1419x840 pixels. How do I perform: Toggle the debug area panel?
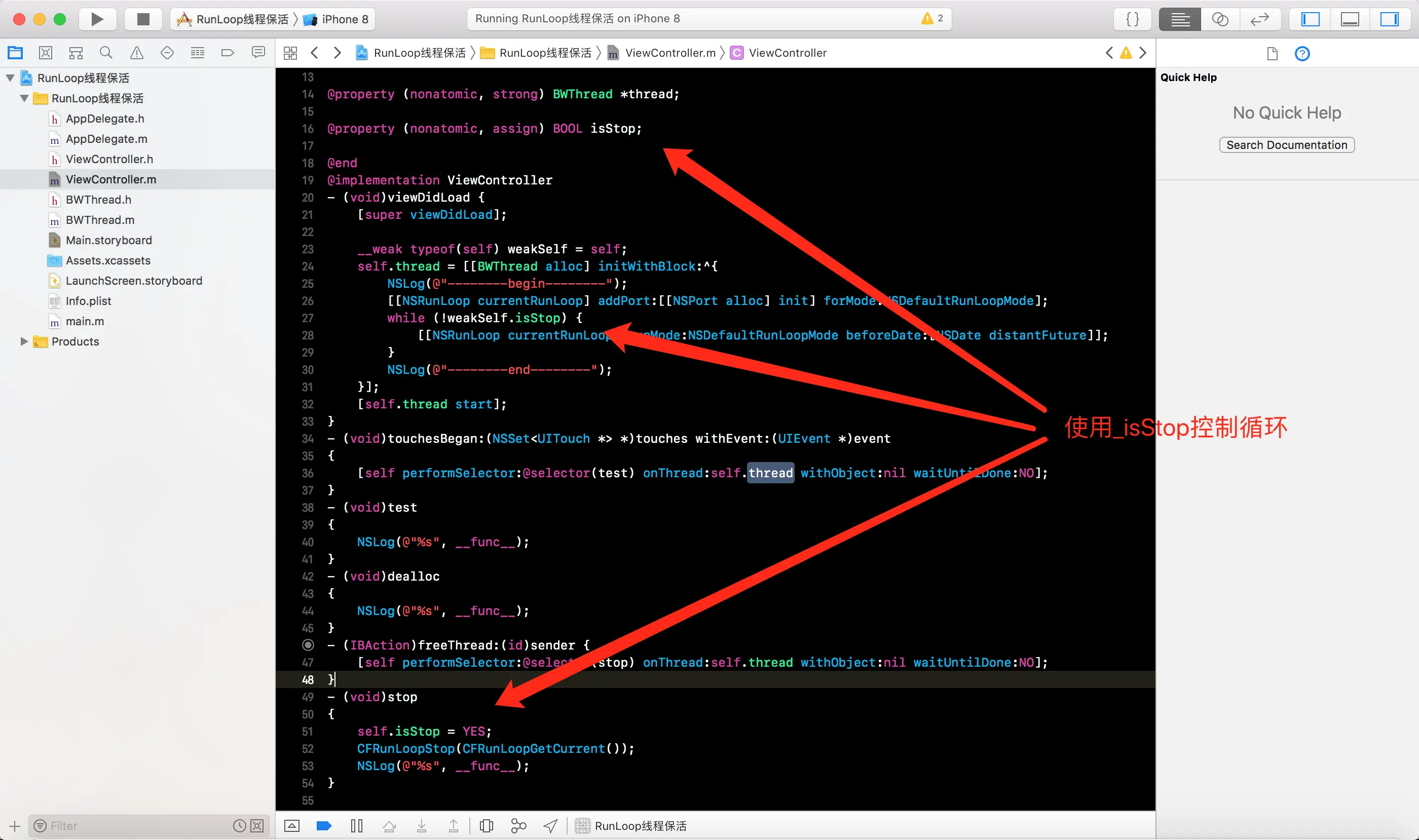[1350, 19]
